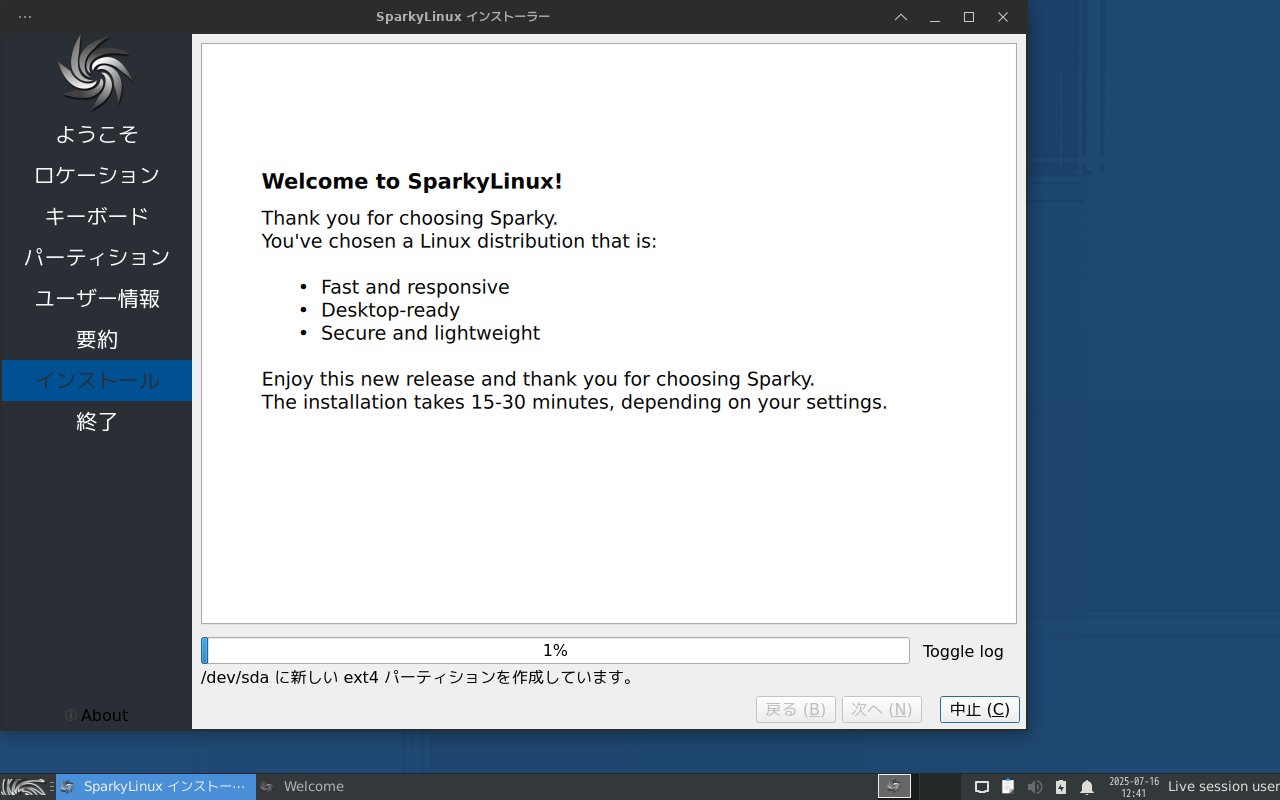Screen dimensions: 1280x800
Task: Click the 'You've chosen a Linux distribution' line
Action: (459, 241)
